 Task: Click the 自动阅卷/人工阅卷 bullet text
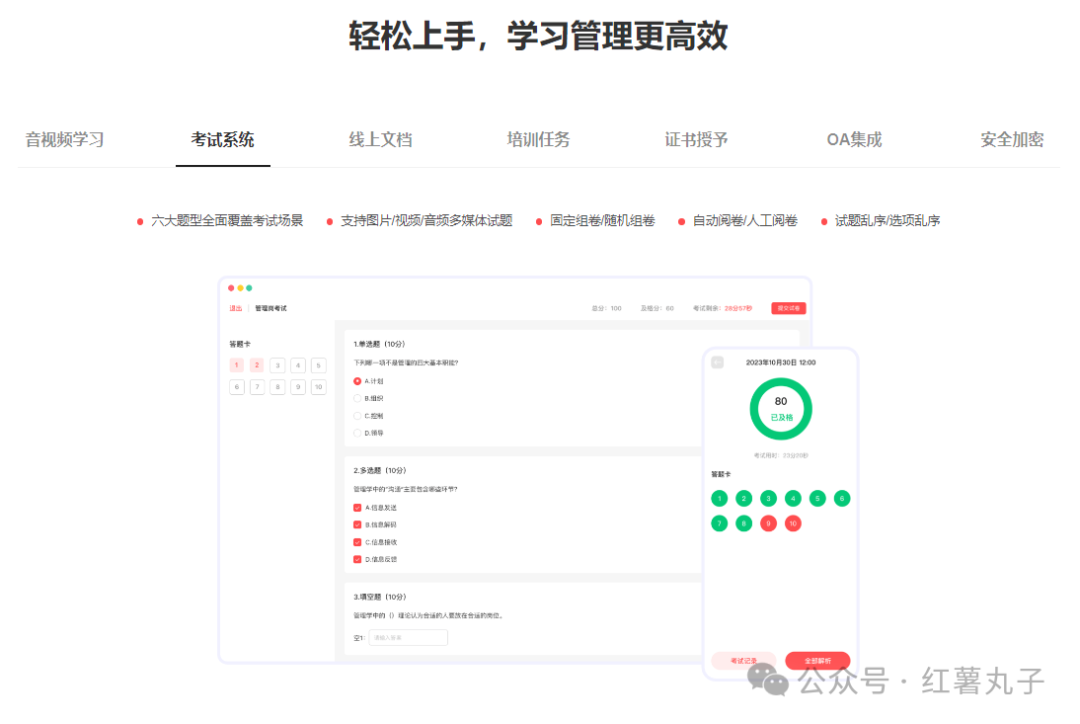pyautogui.click(x=745, y=220)
